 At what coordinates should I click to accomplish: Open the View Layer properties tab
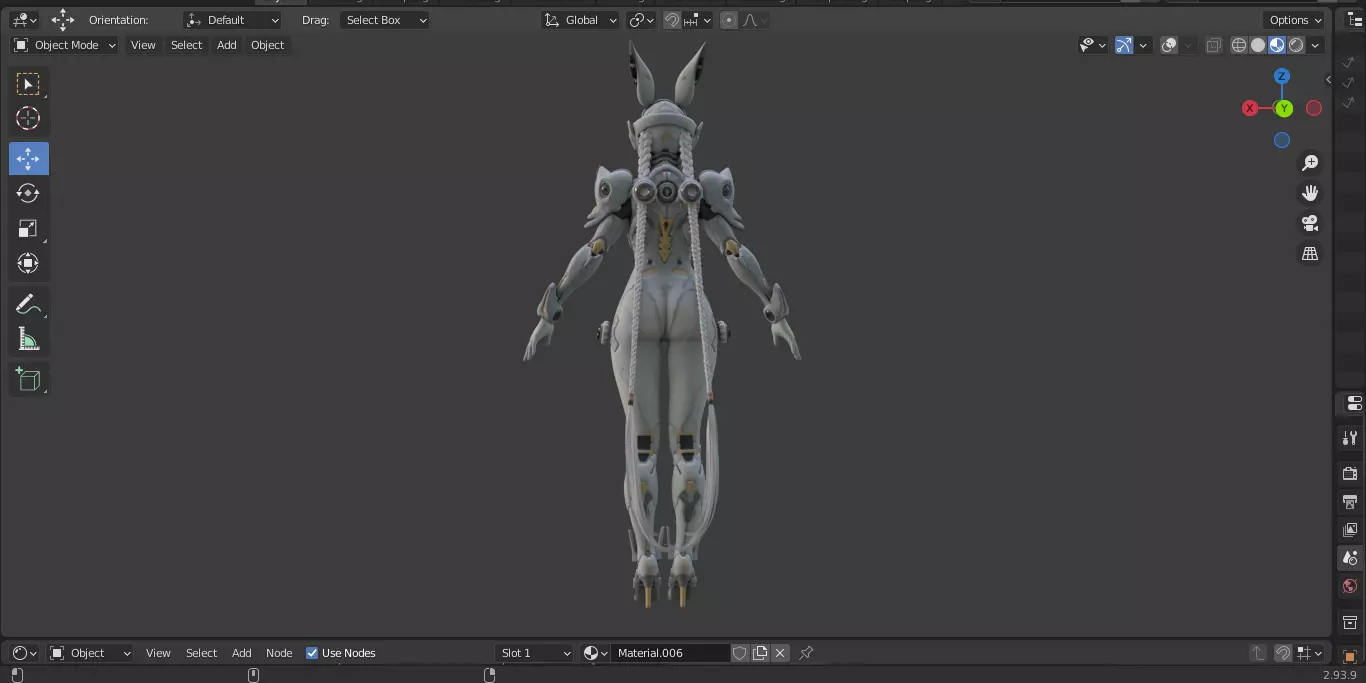(x=1350, y=529)
